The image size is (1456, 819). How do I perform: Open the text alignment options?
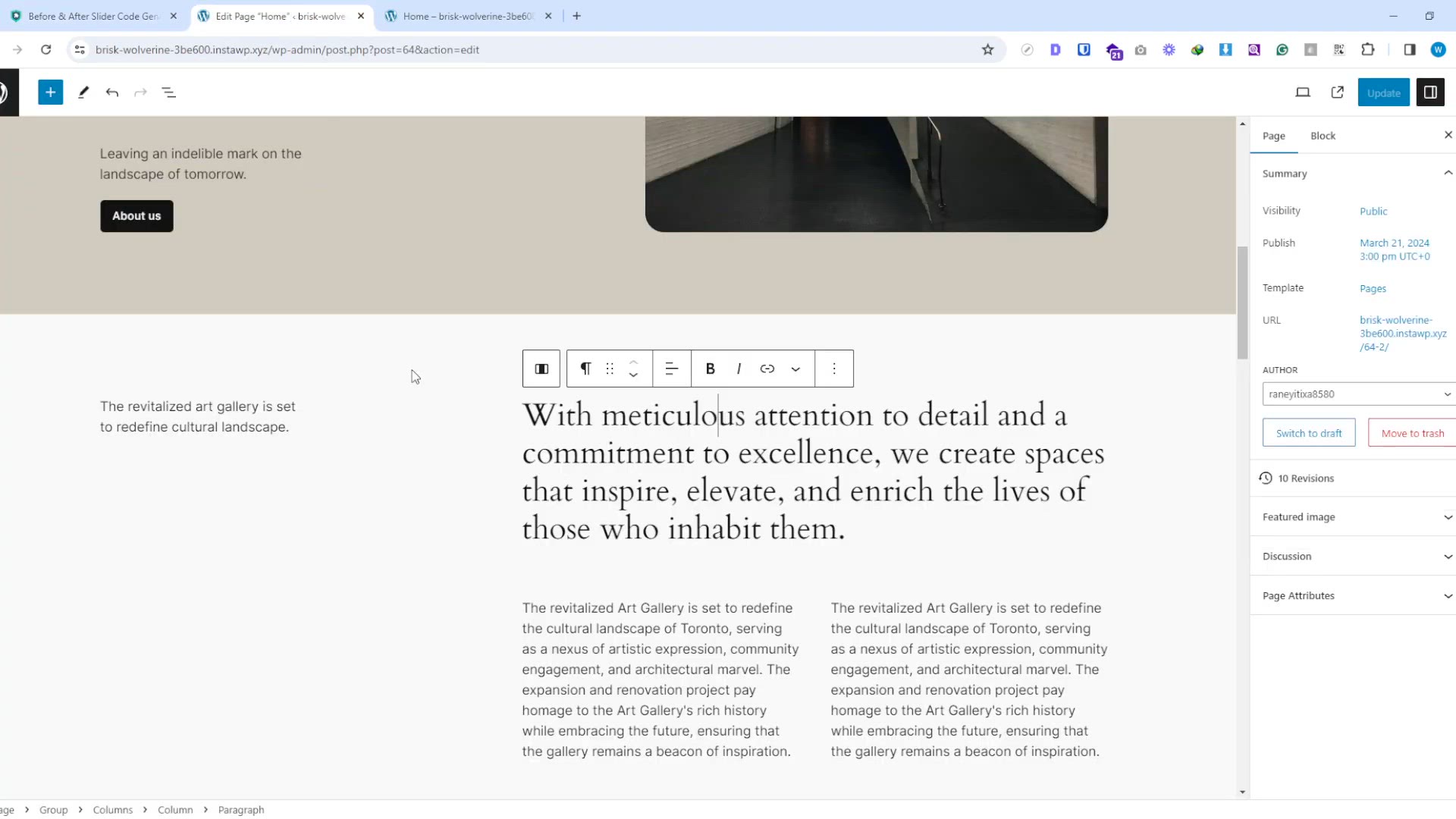pyautogui.click(x=671, y=369)
